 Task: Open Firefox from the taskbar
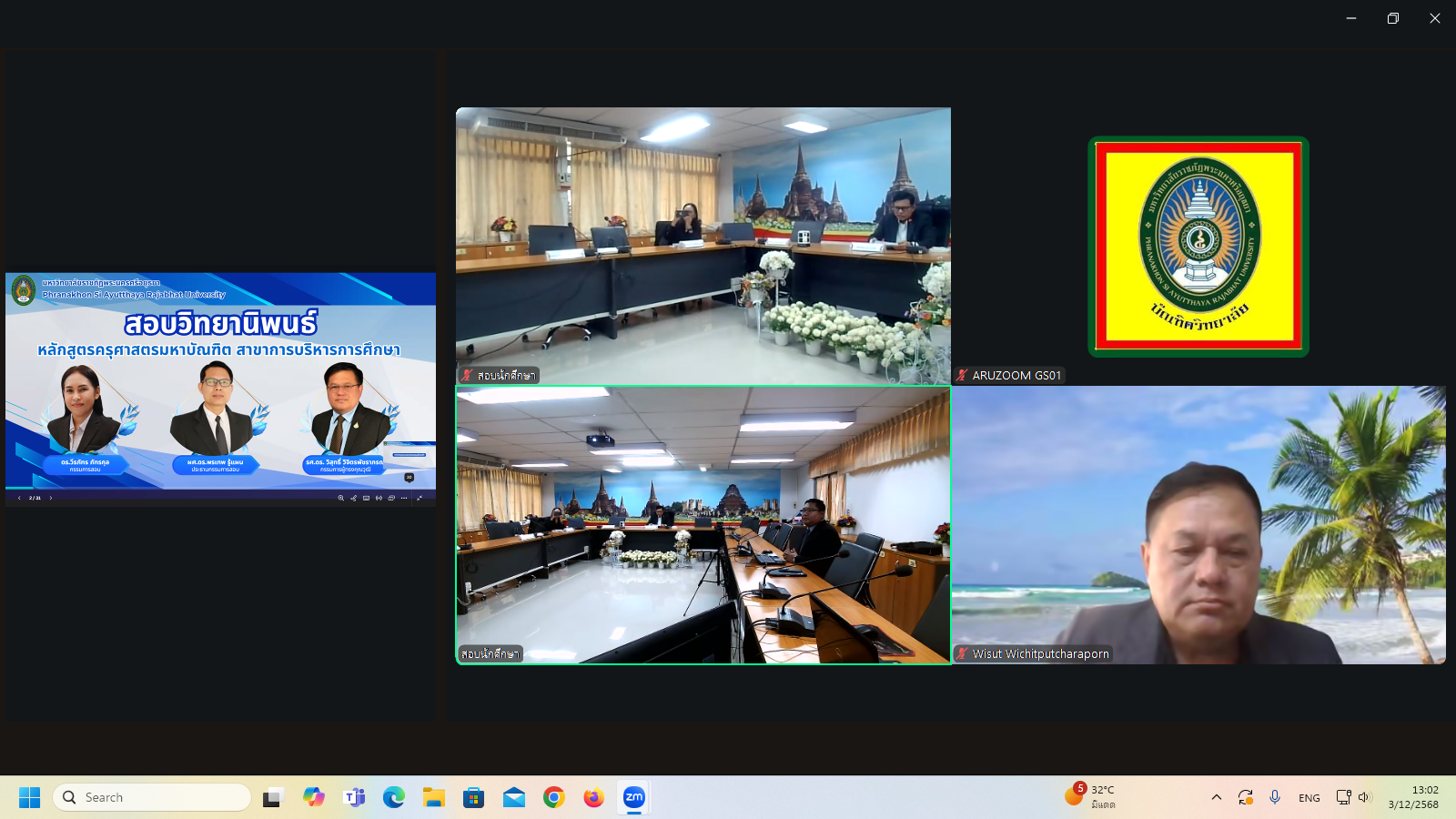click(593, 797)
